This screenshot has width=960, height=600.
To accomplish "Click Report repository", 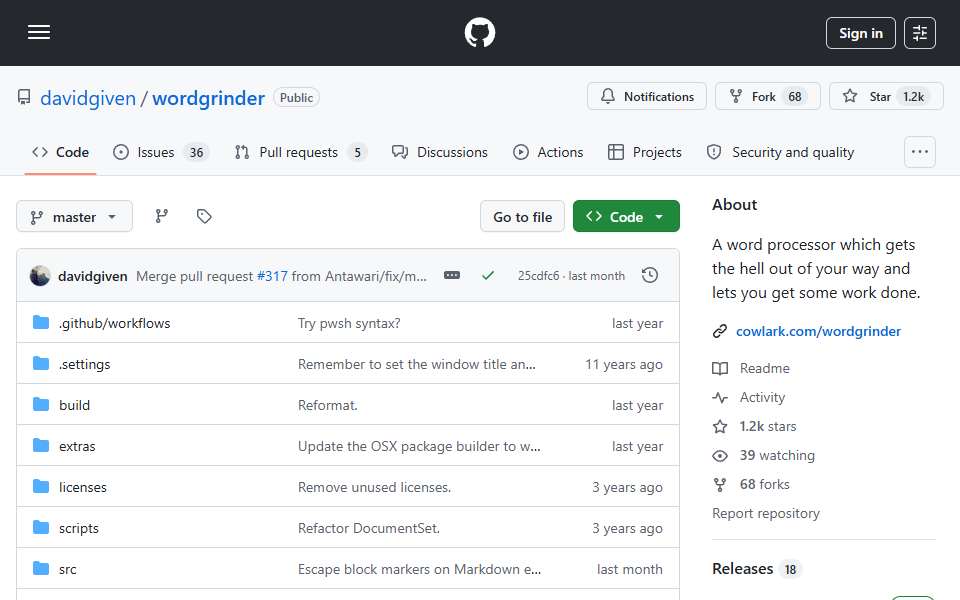I will tap(765, 513).
